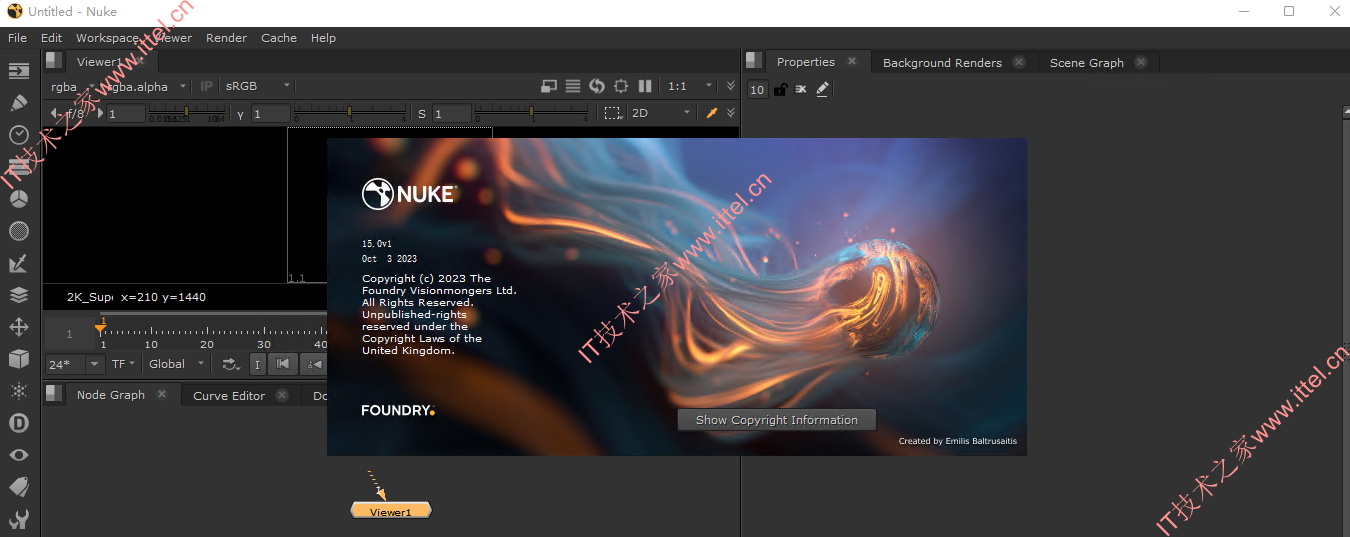Click the saturation S slider handle
This screenshot has height=537, width=1350.
(x=531, y=111)
